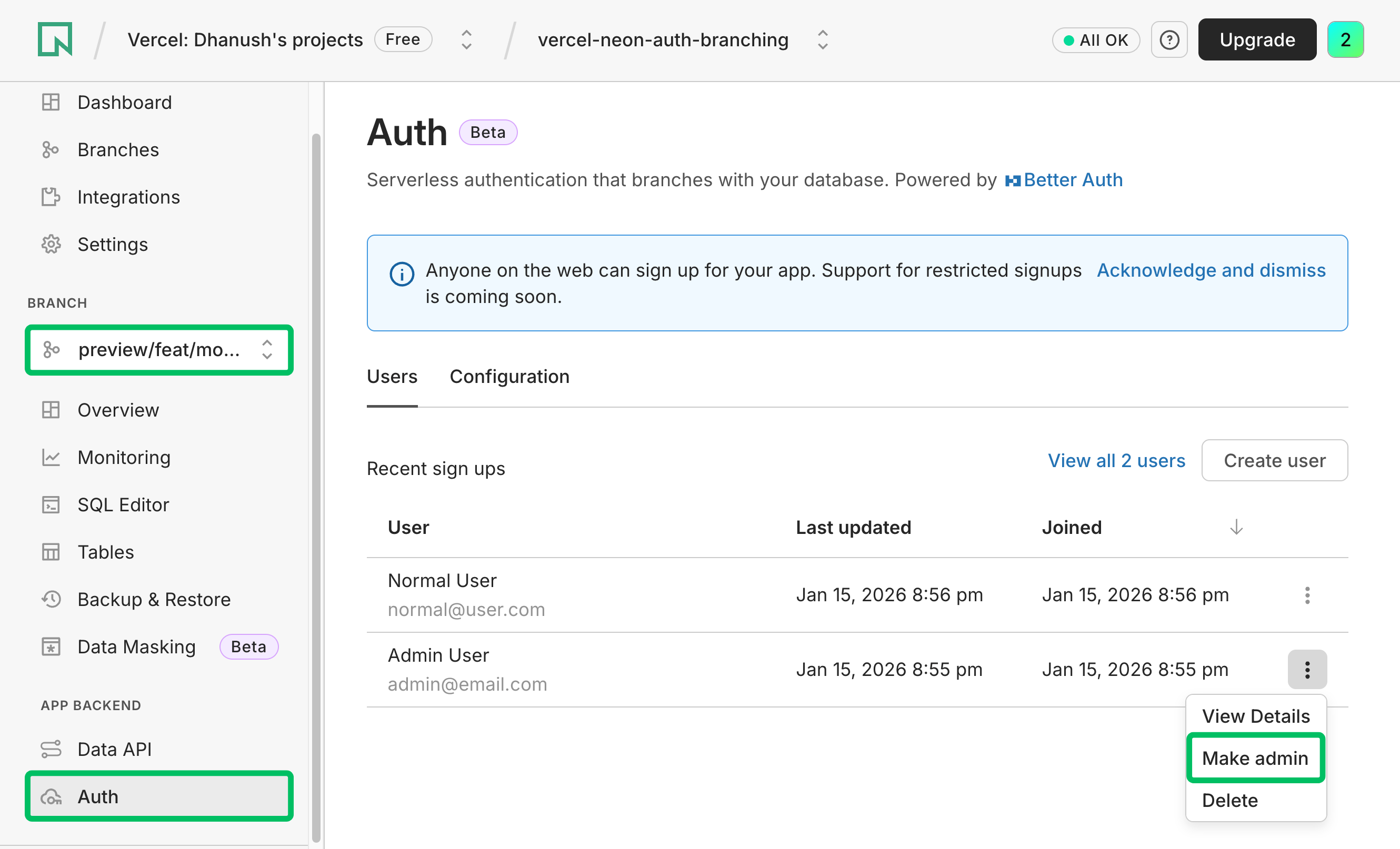The height and width of the screenshot is (849, 1400).
Task: Click the vercel-neon-auth-branching project name
Action: 663,40
